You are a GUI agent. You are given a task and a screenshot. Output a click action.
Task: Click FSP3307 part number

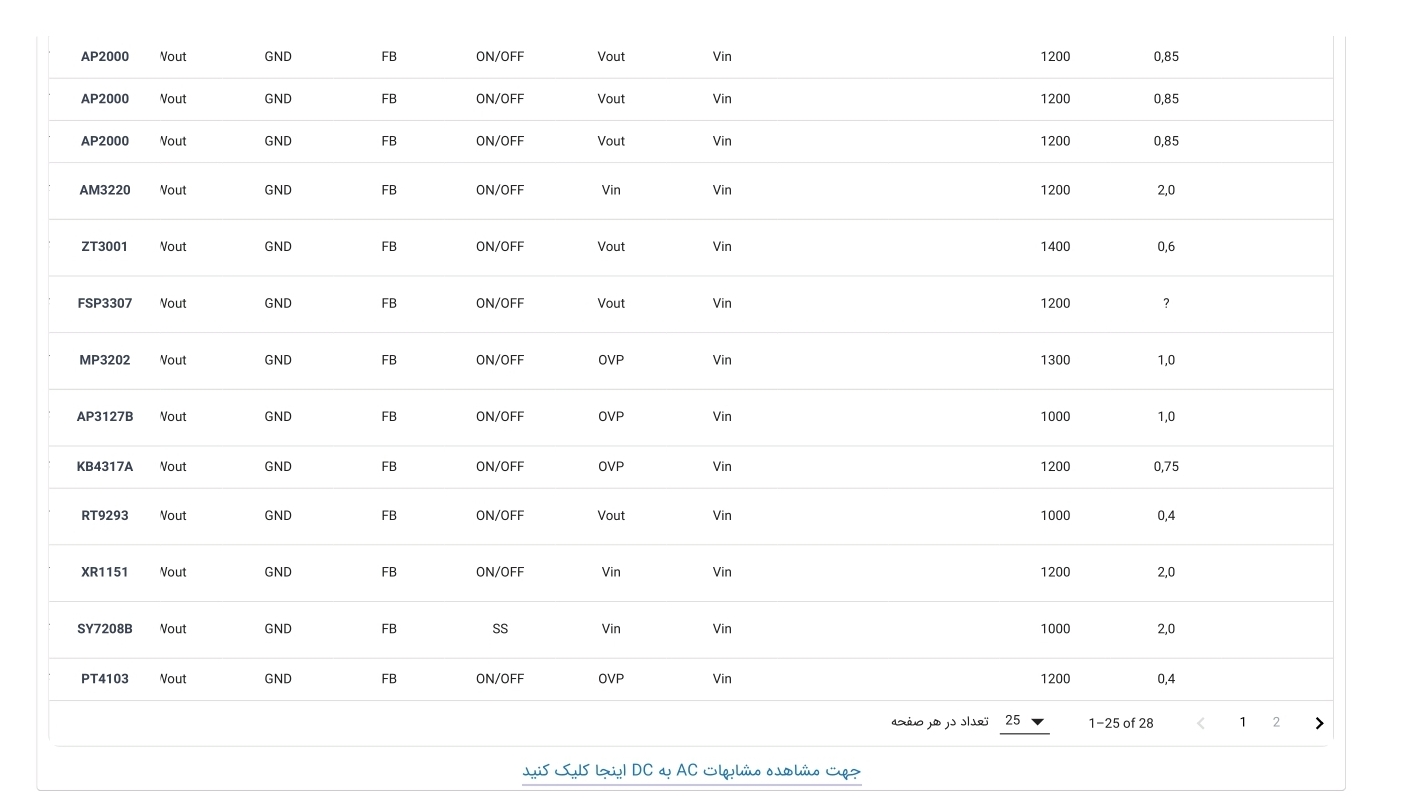(105, 303)
